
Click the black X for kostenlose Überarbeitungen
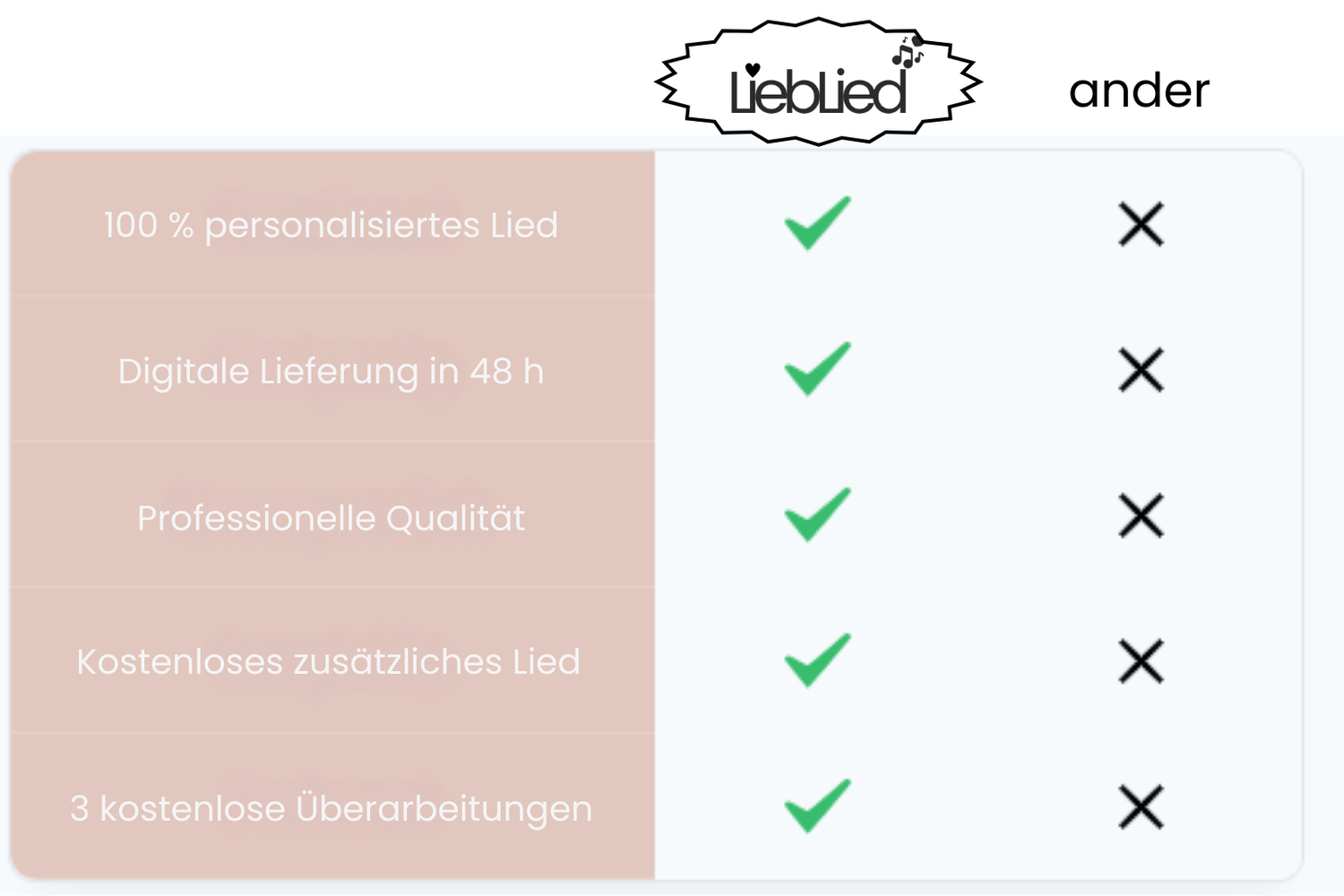1141,807
